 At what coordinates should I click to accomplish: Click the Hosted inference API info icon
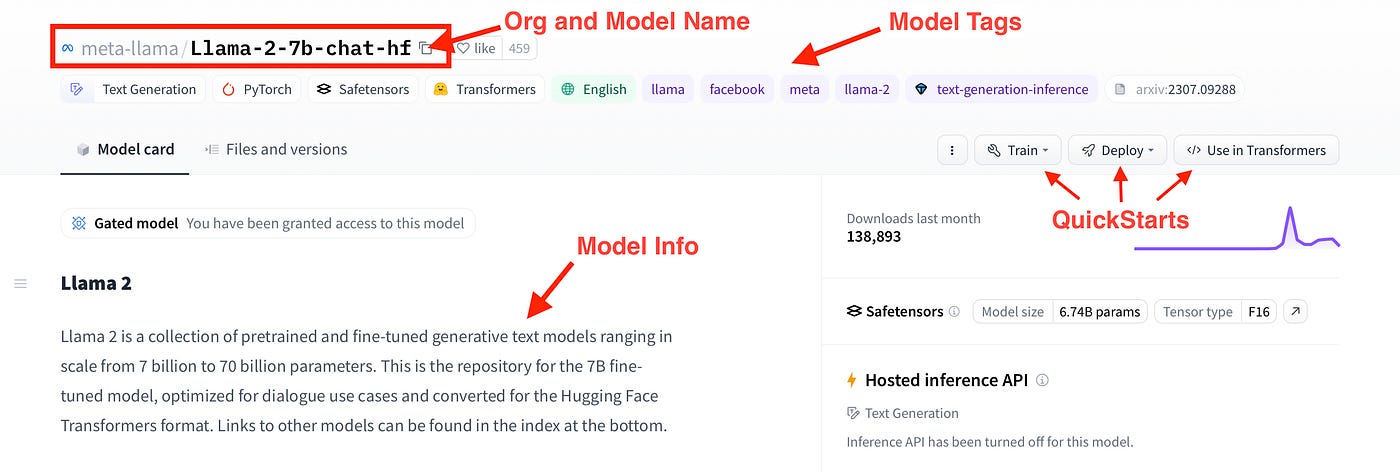click(x=1042, y=380)
